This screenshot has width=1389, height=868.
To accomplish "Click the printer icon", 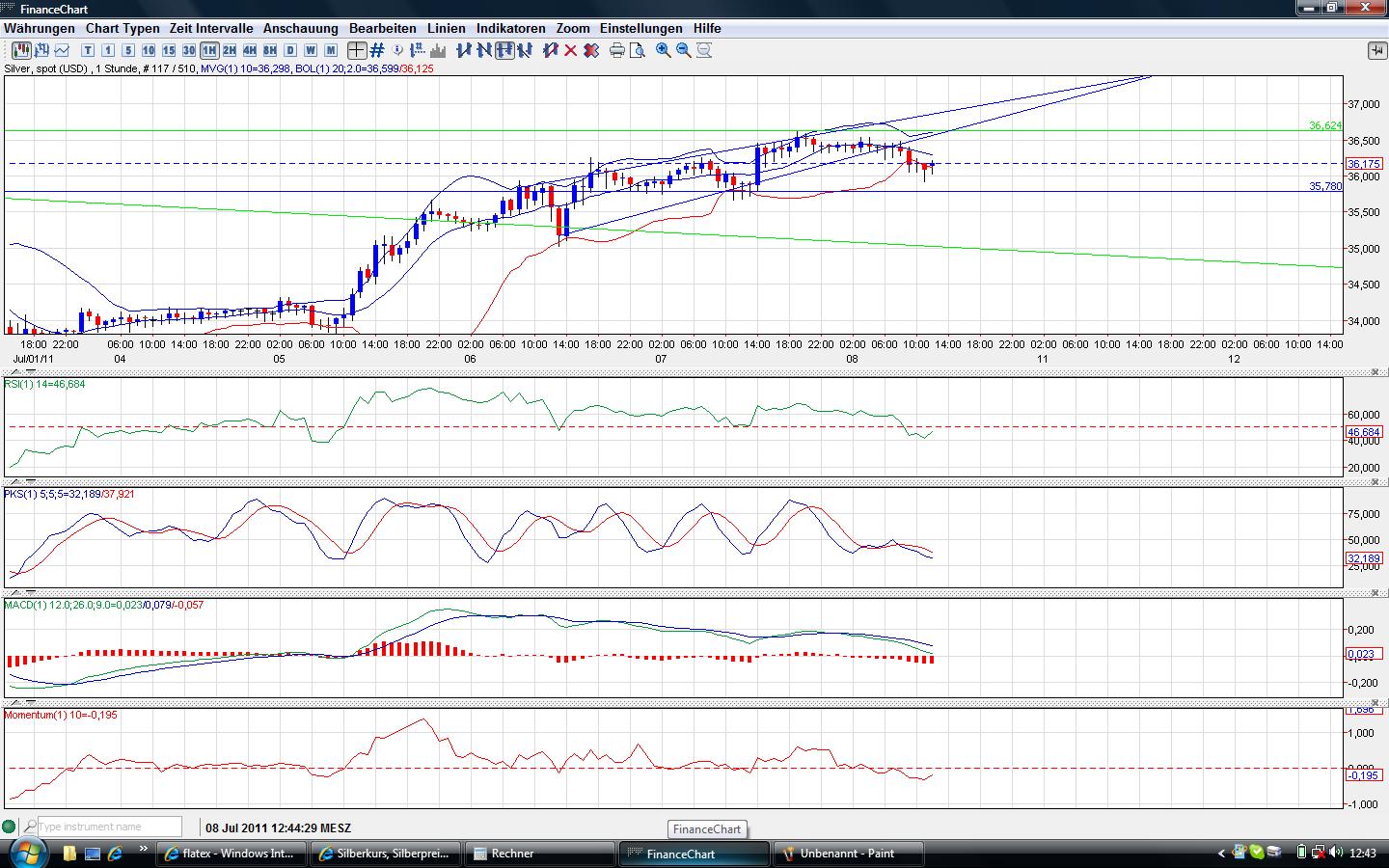I will click(617, 50).
